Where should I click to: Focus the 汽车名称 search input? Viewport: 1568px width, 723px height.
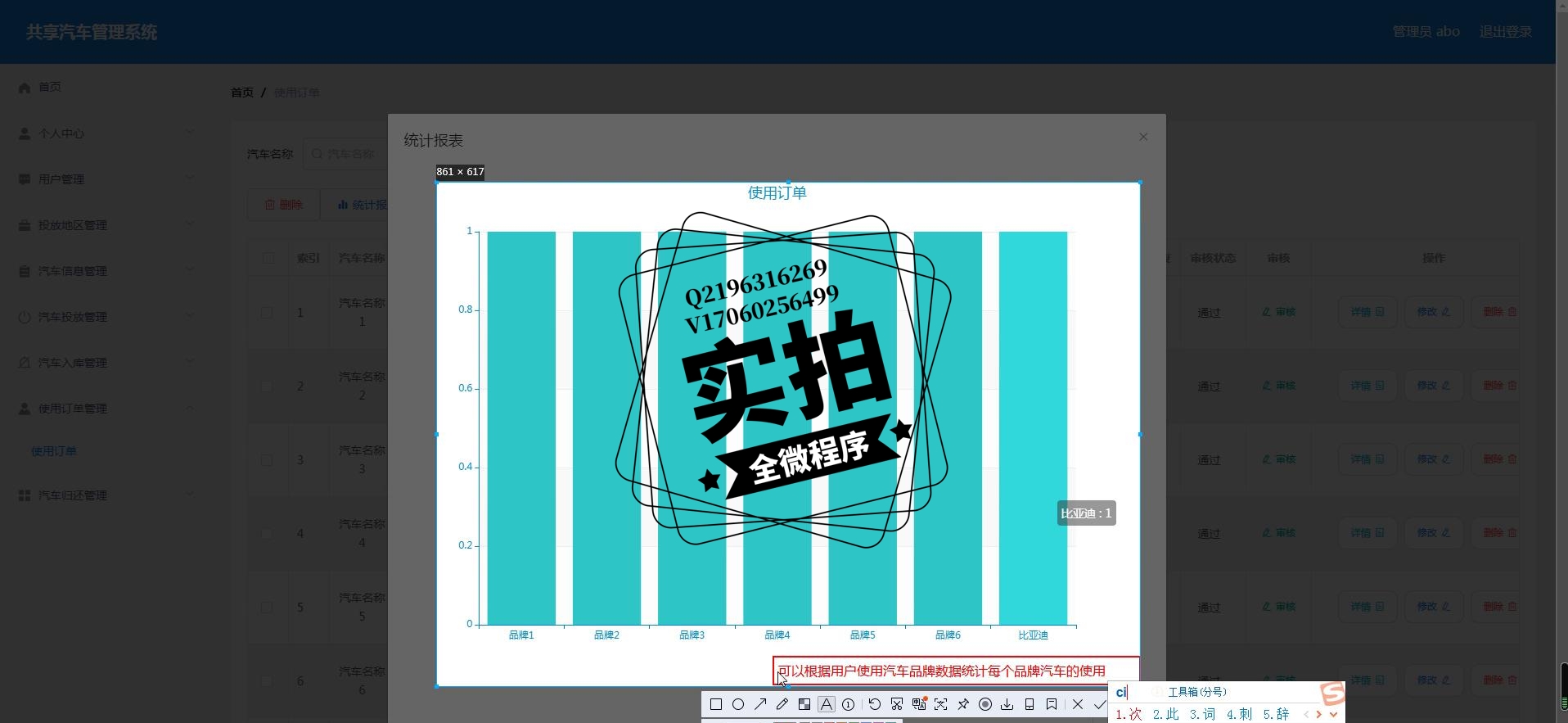point(345,154)
